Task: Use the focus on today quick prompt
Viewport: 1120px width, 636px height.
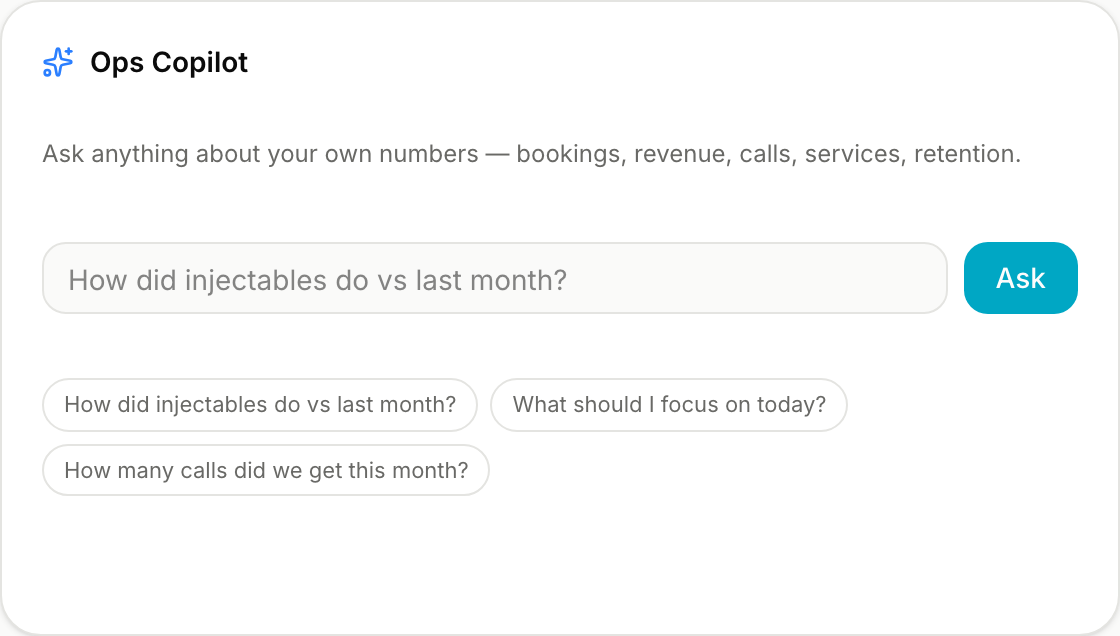Action: point(669,404)
